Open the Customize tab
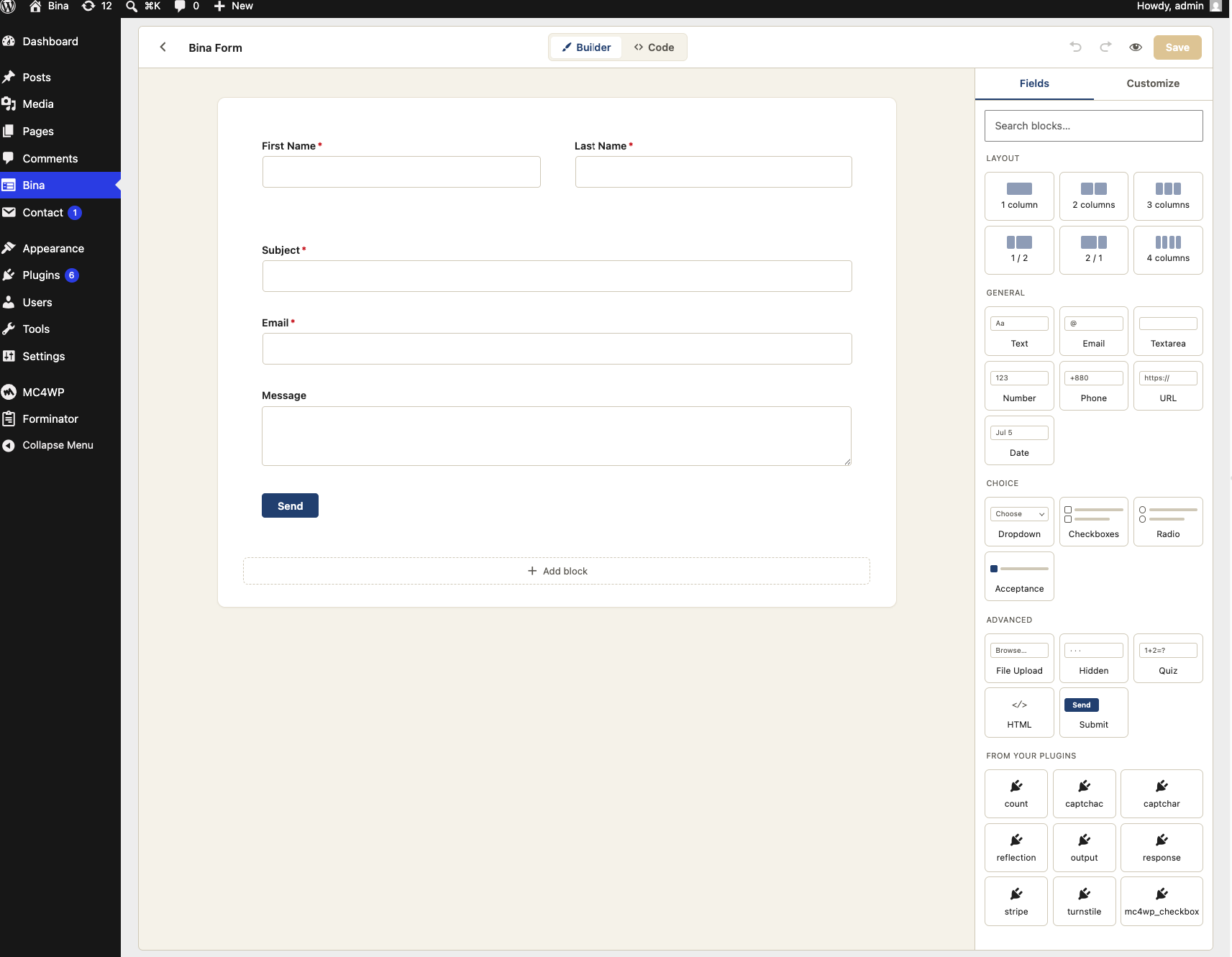The height and width of the screenshot is (957, 1232). 1153,83
